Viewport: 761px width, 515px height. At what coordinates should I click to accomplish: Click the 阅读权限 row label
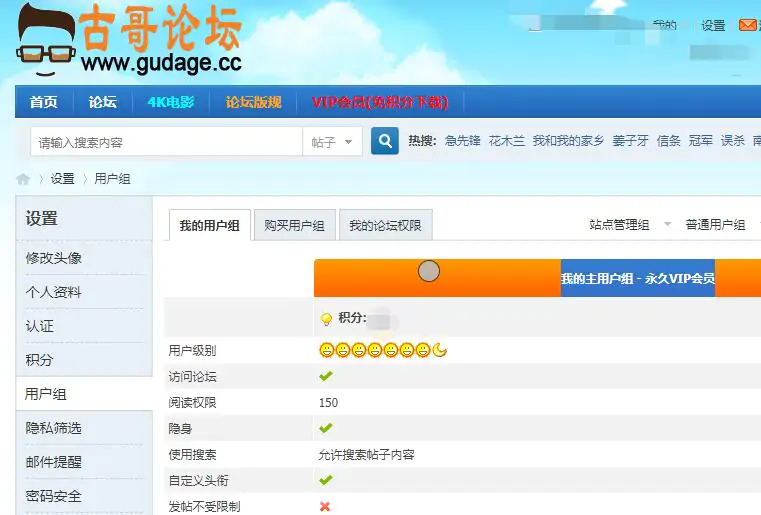192,402
